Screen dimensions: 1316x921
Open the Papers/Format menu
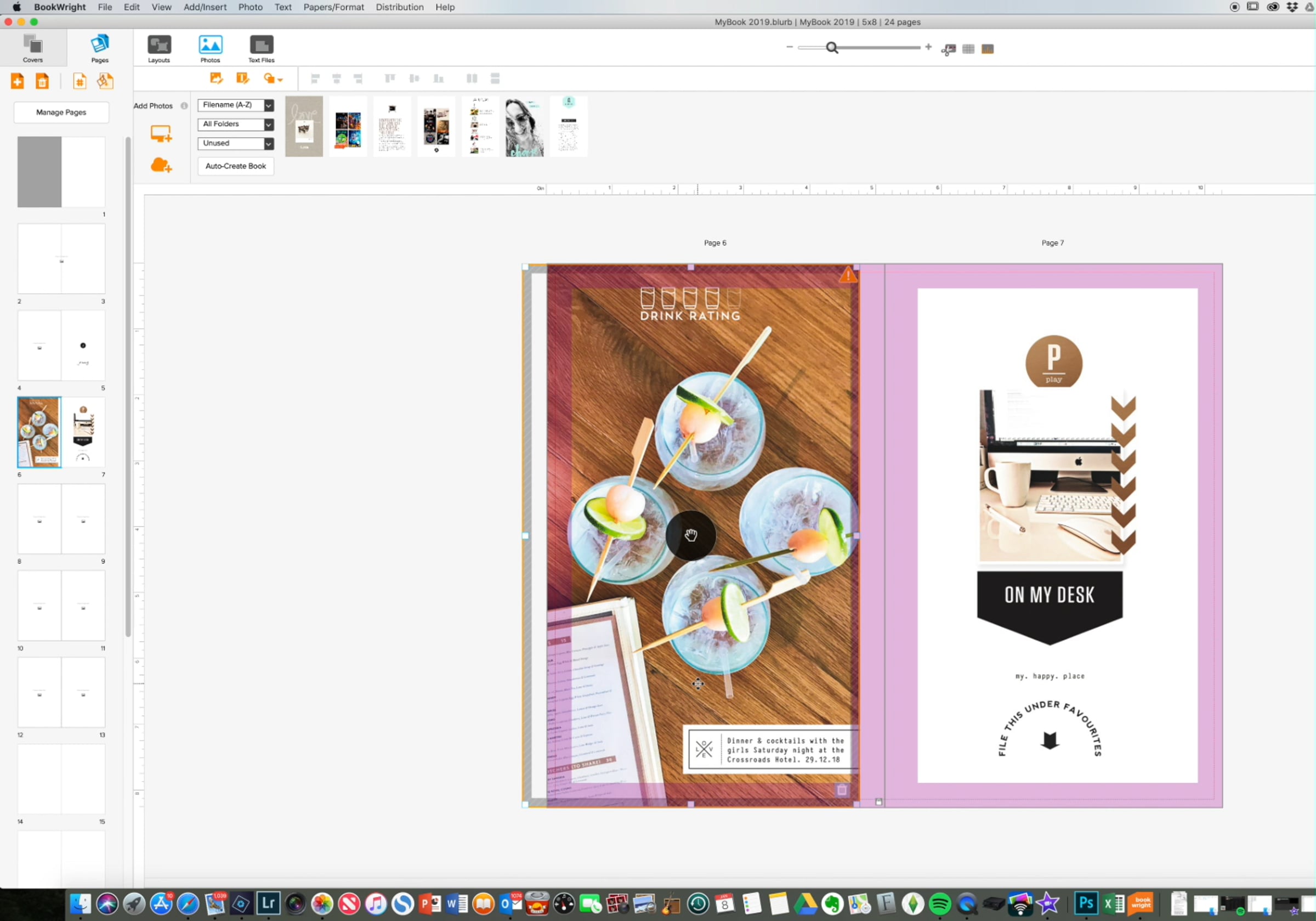click(333, 7)
